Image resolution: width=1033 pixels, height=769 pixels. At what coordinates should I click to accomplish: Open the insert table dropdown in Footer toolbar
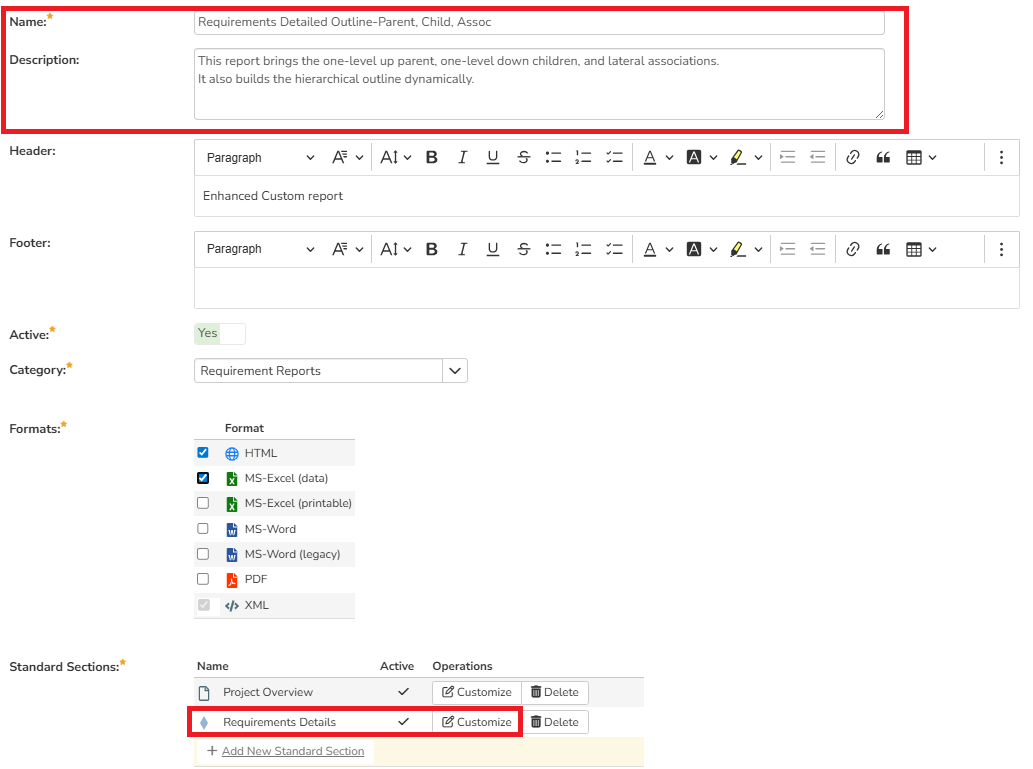pyautogui.click(x=921, y=249)
